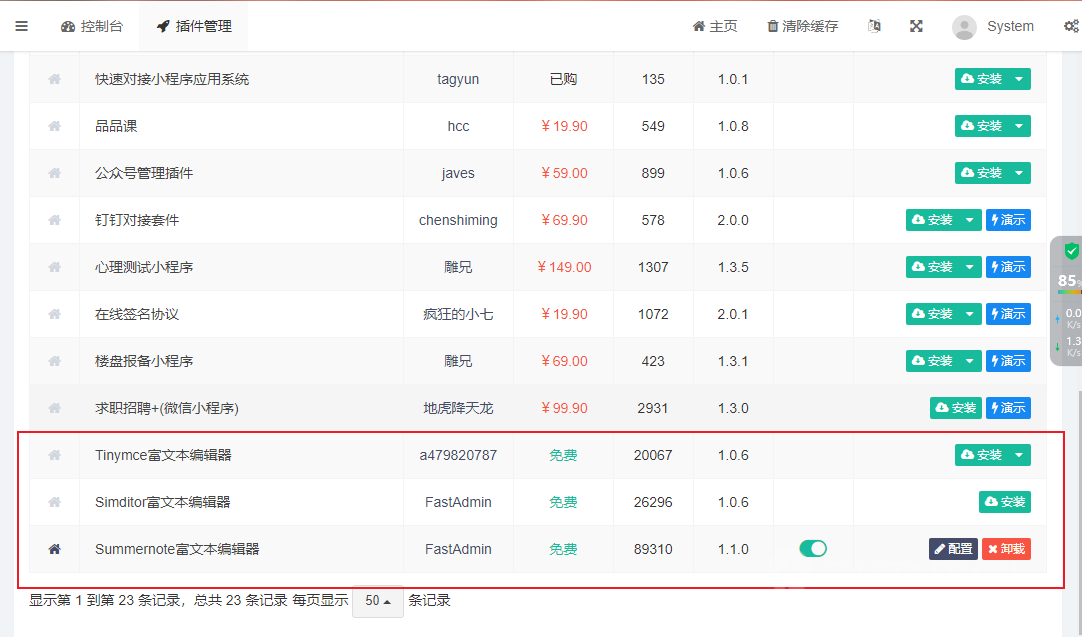This screenshot has width=1082, height=637.
Task: Open settings via the gears icon
Action: click(1070, 26)
